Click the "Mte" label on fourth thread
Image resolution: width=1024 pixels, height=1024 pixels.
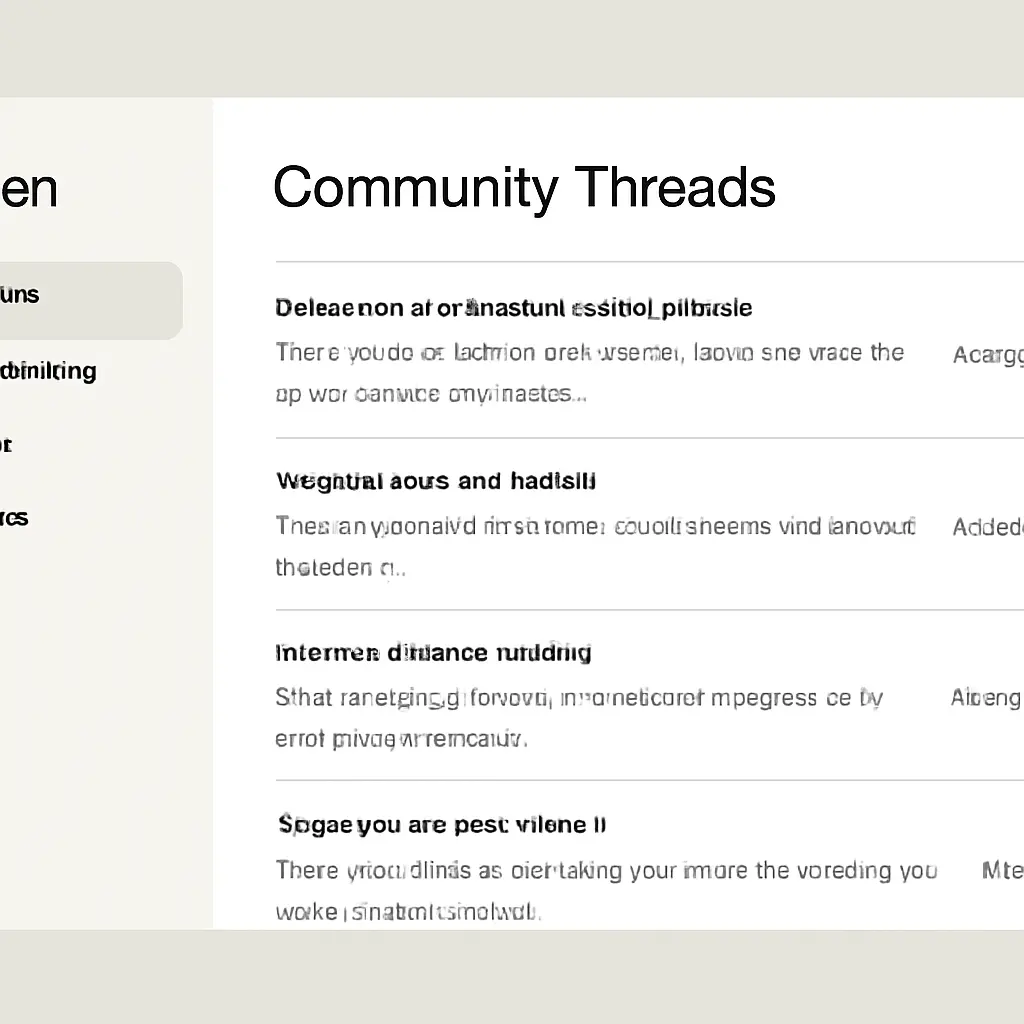pyautogui.click(x=1002, y=871)
